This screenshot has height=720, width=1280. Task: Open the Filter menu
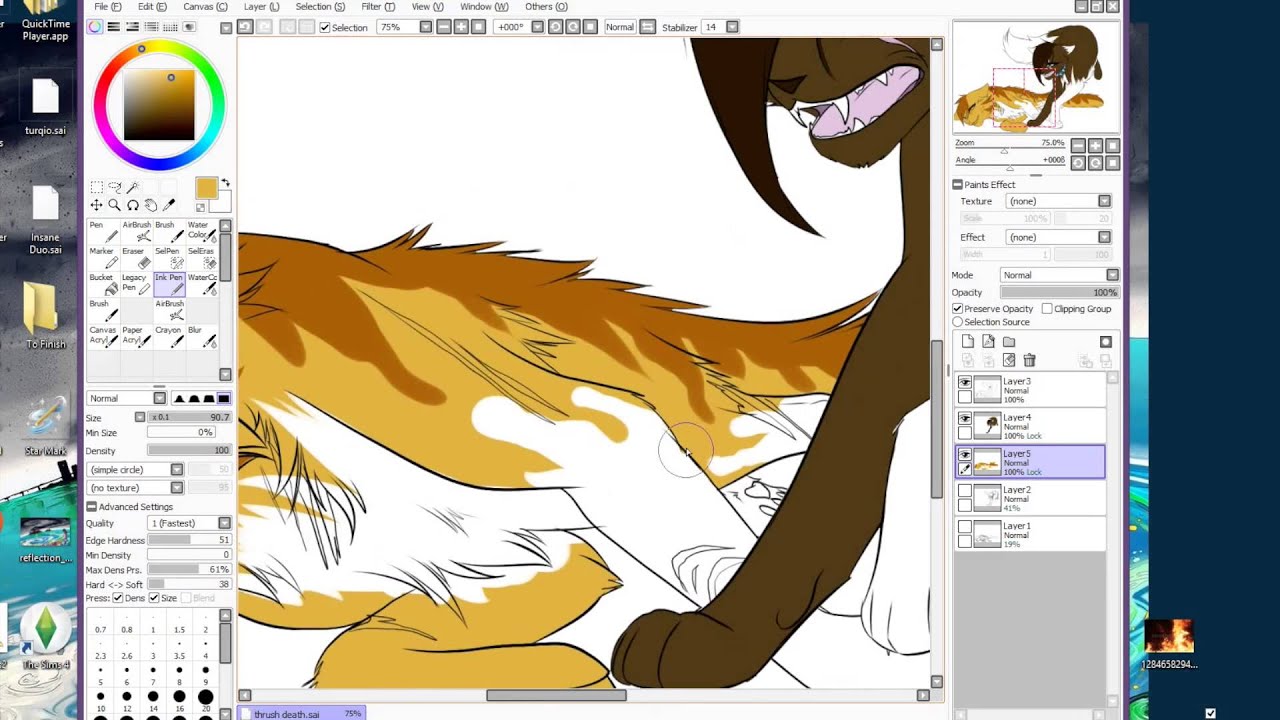[378, 7]
